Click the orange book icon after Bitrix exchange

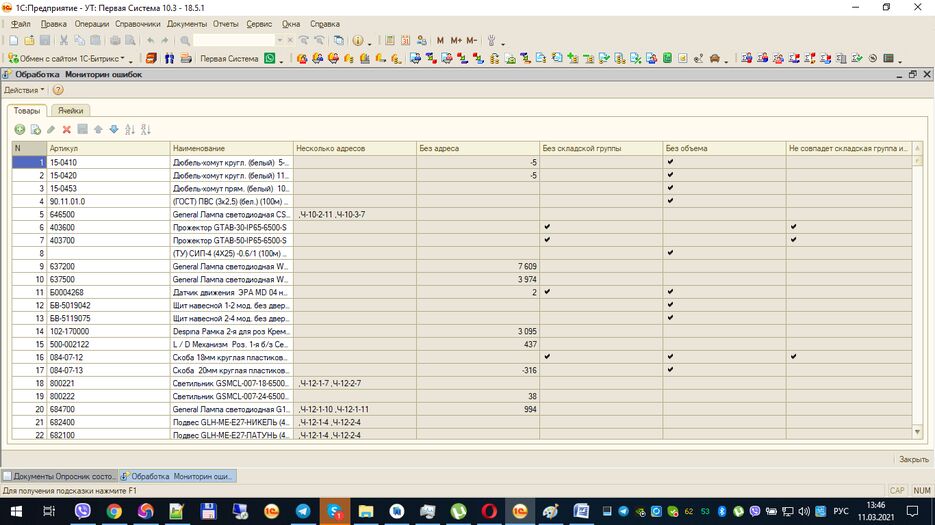(x=151, y=58)
